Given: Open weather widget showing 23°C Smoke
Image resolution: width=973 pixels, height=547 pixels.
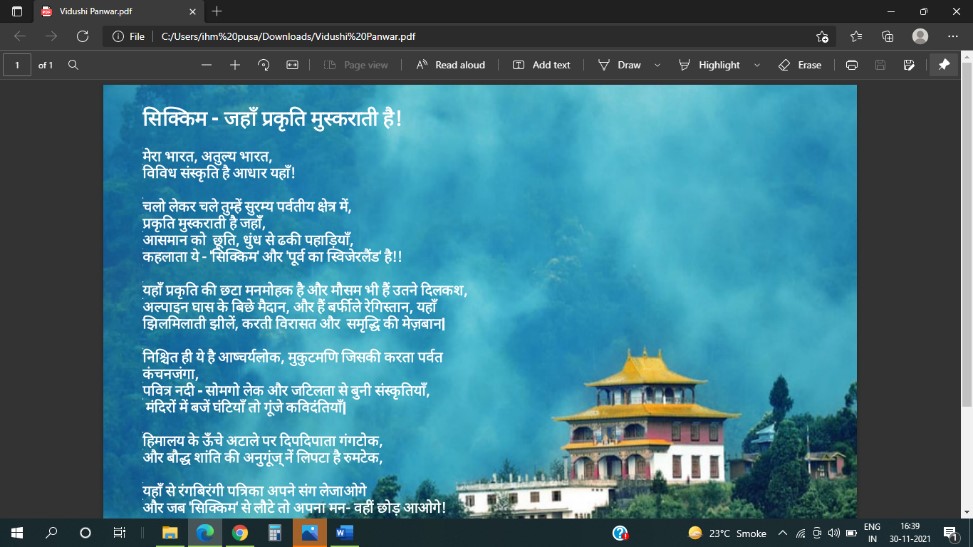Looking at the screenshot, I should tap(727, 533).
